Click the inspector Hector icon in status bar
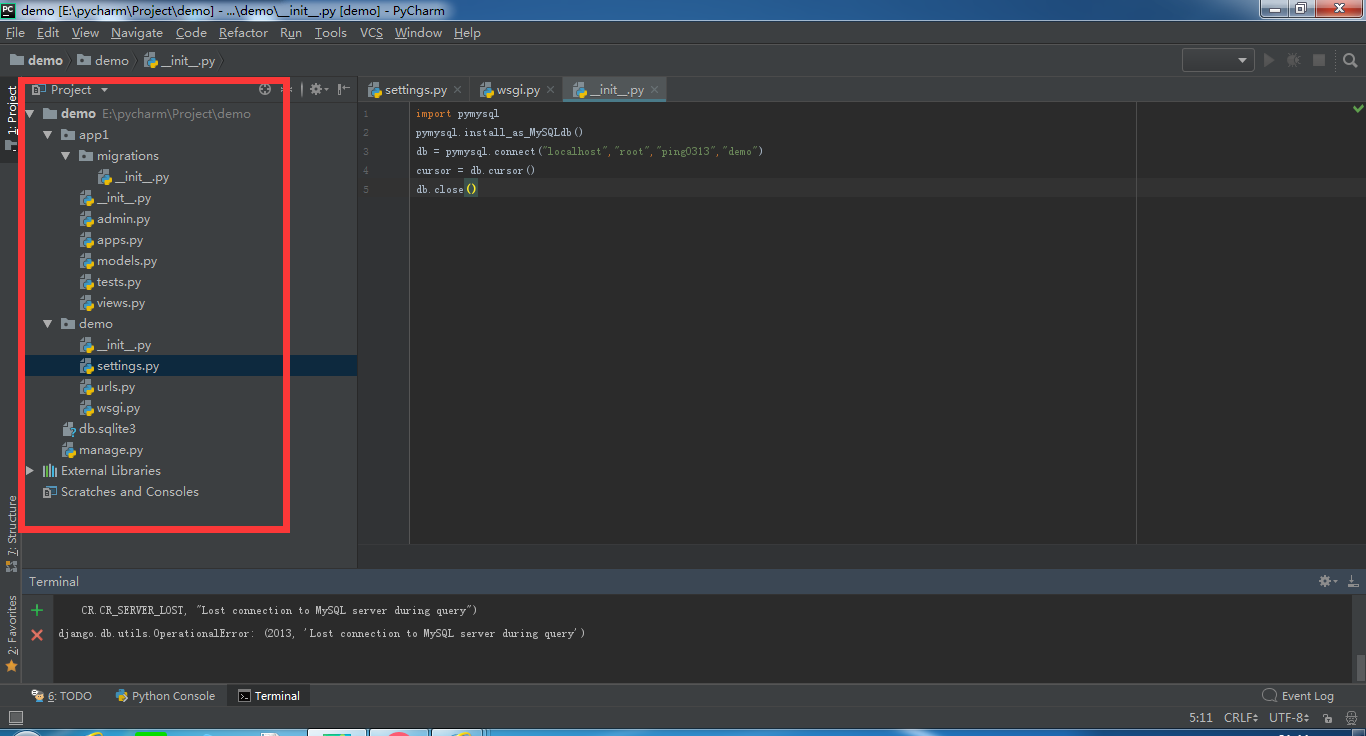The height and width of the screenshot is (736, 1366). coord(1350,718)
